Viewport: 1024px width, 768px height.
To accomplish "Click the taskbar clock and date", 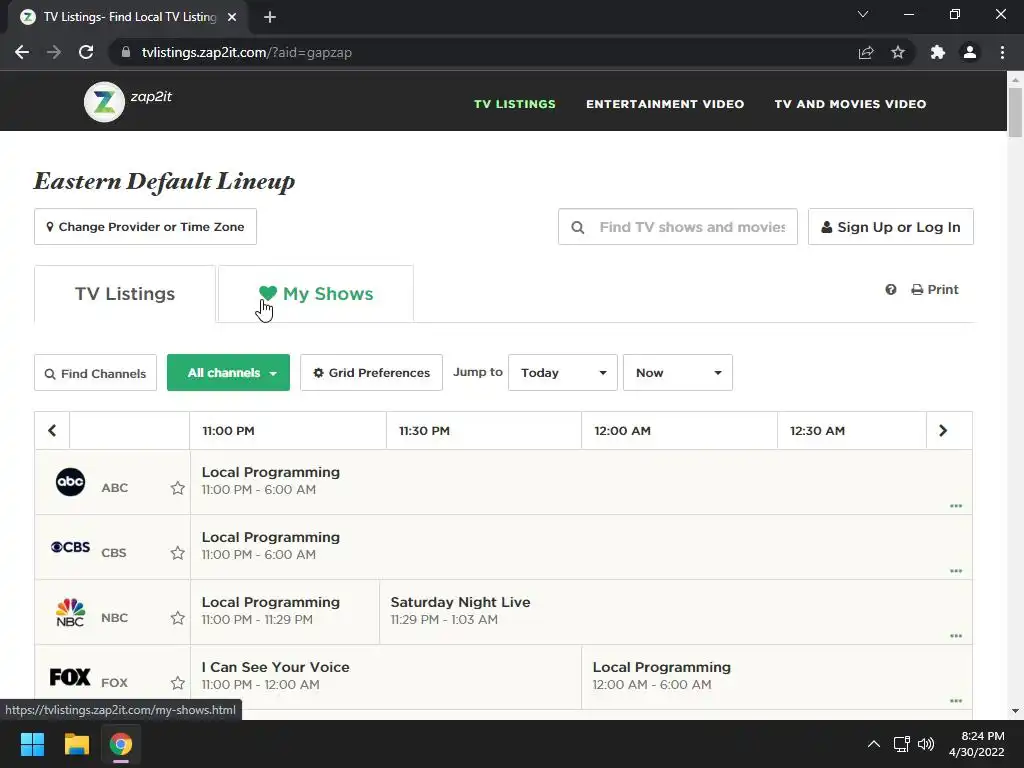I will 977,744.
